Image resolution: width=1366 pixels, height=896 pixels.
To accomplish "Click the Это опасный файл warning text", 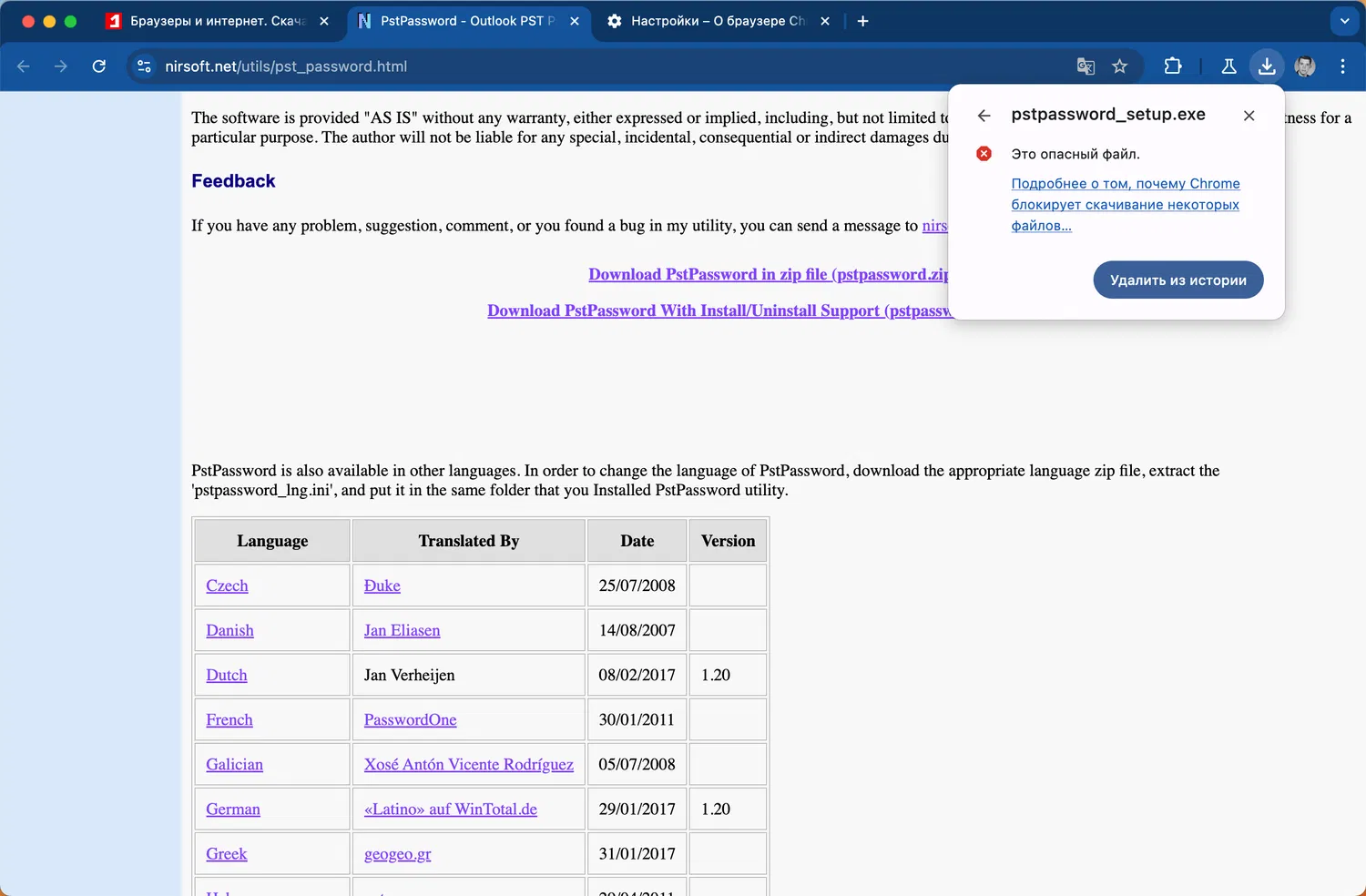I will [x=1075, y=154].
